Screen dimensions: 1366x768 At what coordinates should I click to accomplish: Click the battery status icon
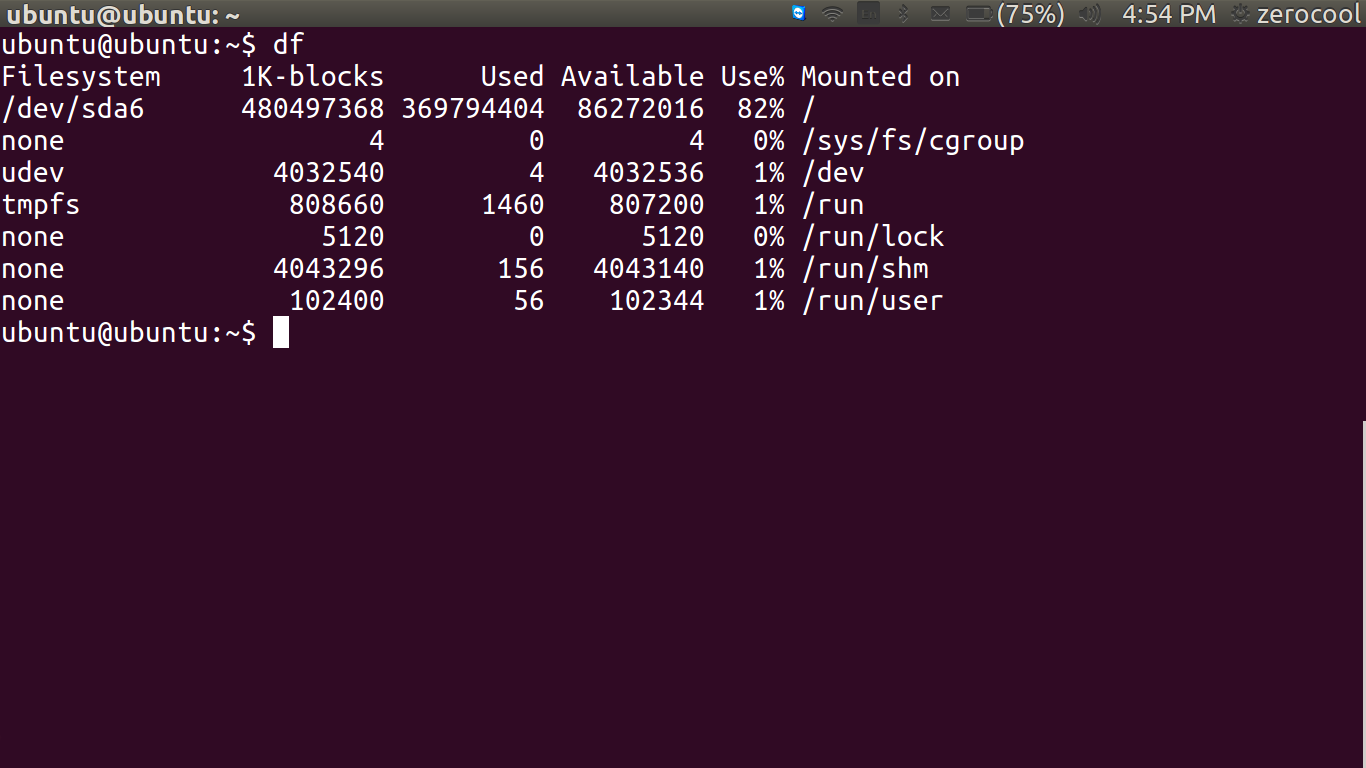(x=979, y=13)
